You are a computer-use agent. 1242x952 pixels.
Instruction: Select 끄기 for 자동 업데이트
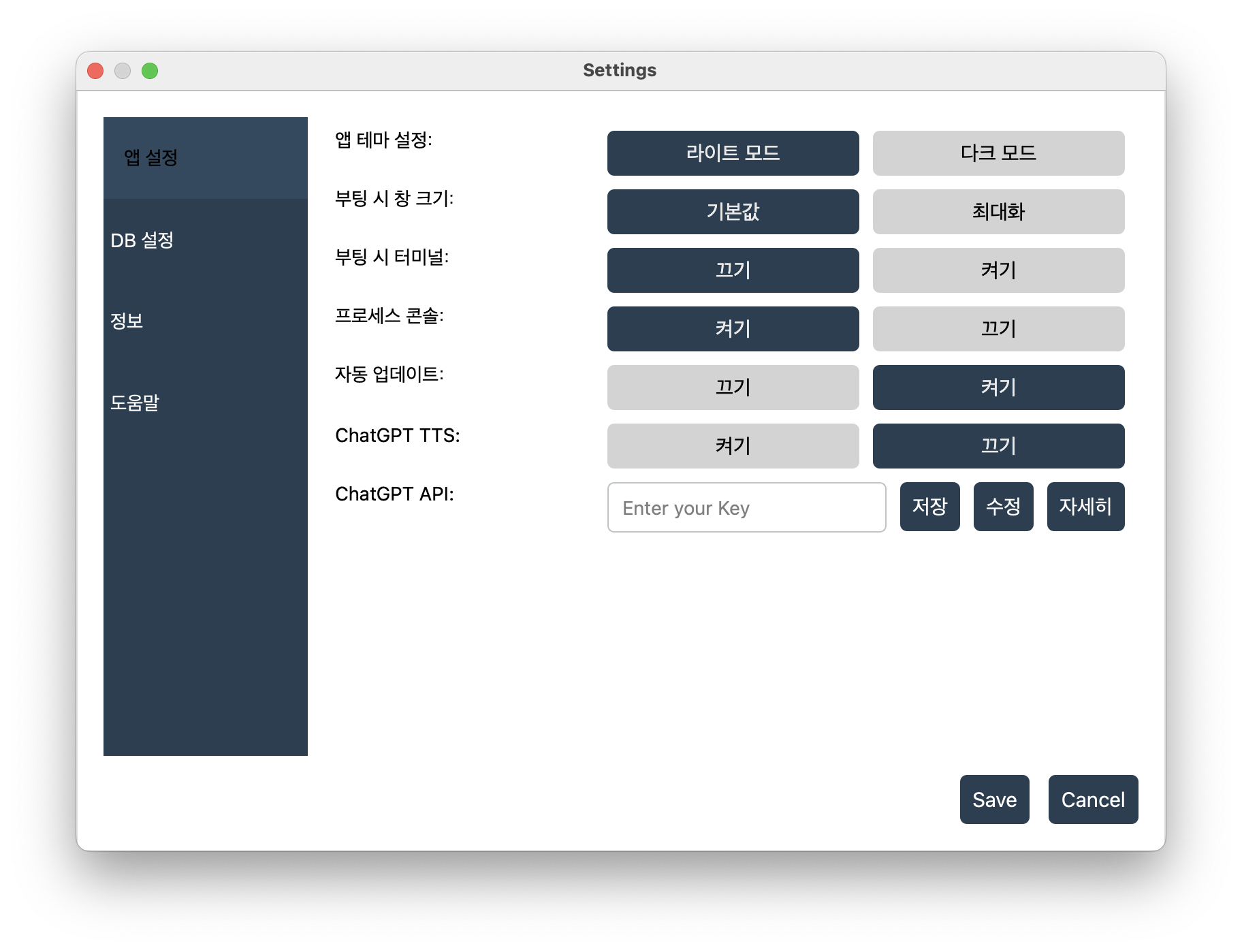click(733, 387)
